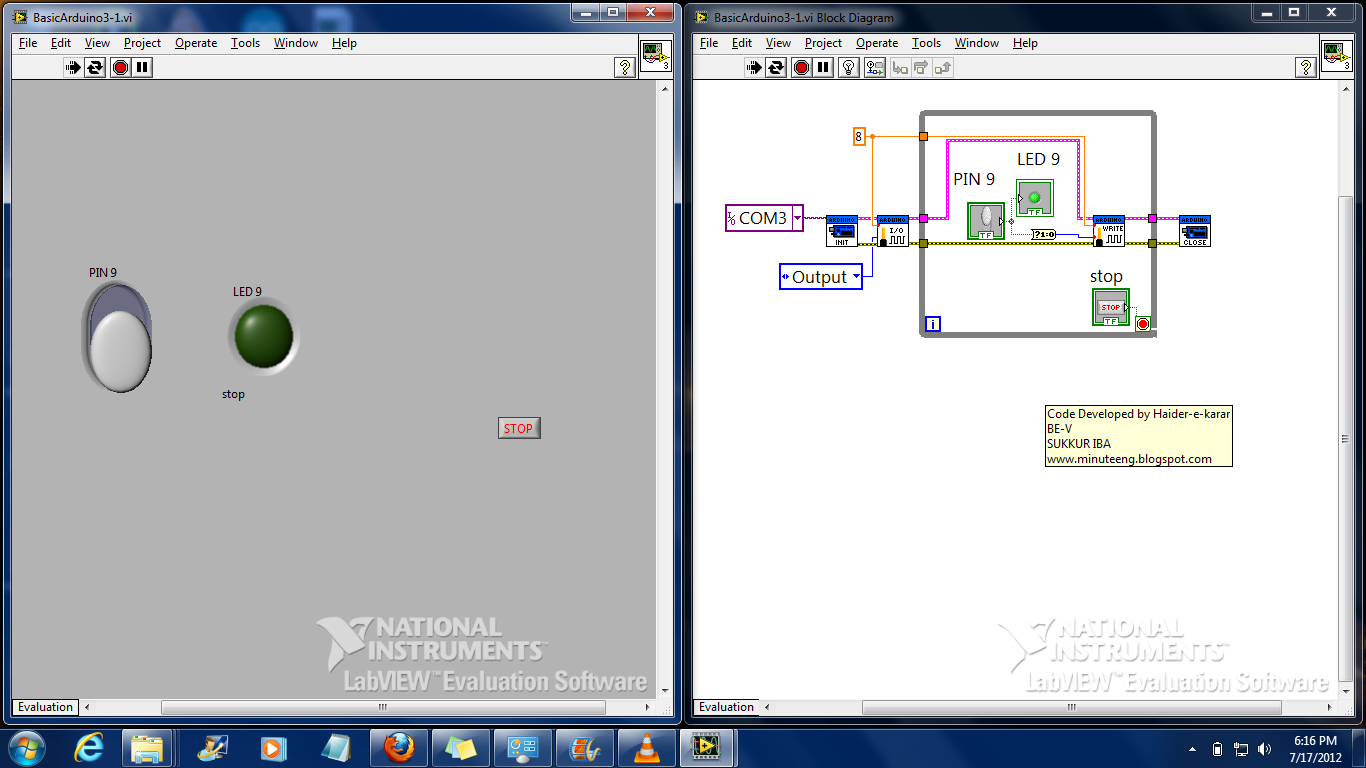Click Evaluation tab in Block Diagram window
This screenshot has height=768, width=1366.
pos(727,707)
